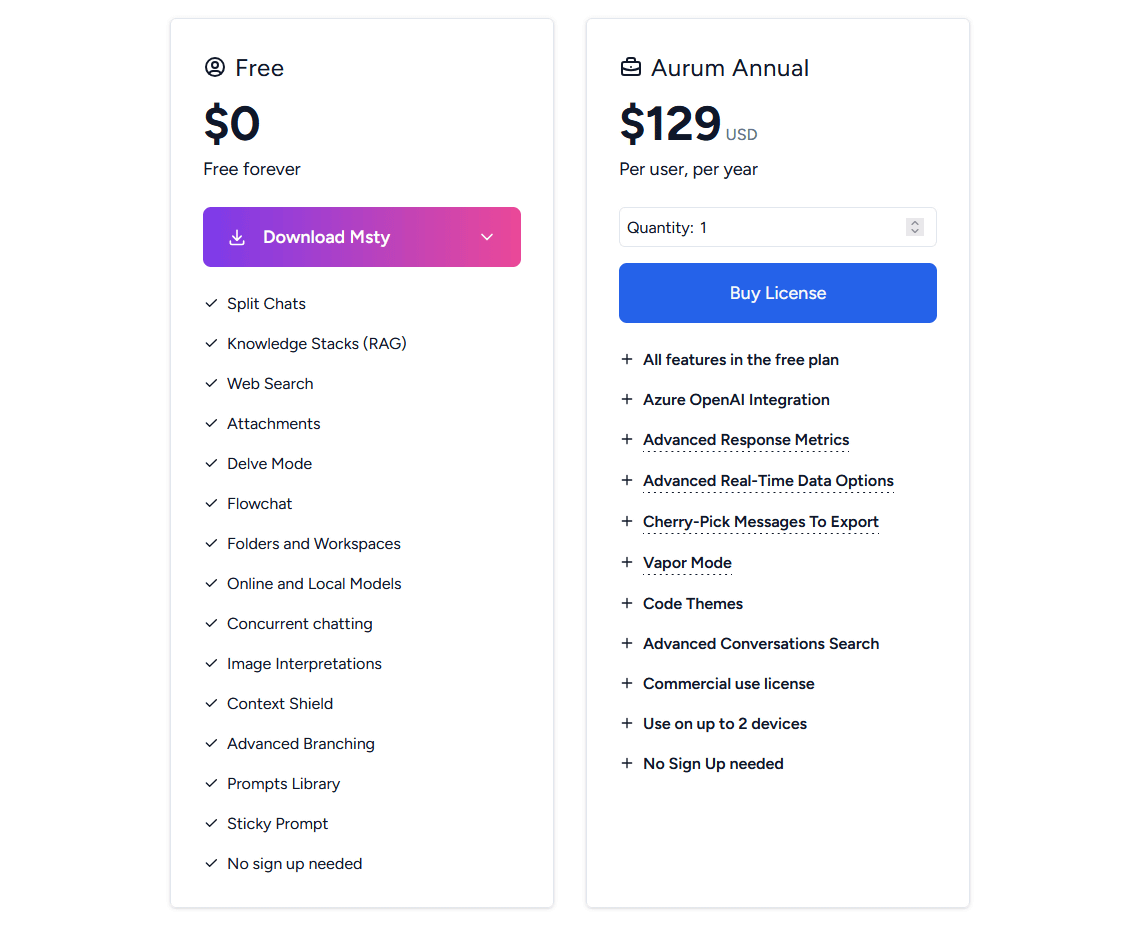Click the Free plan user circle icon

point(215,67)
